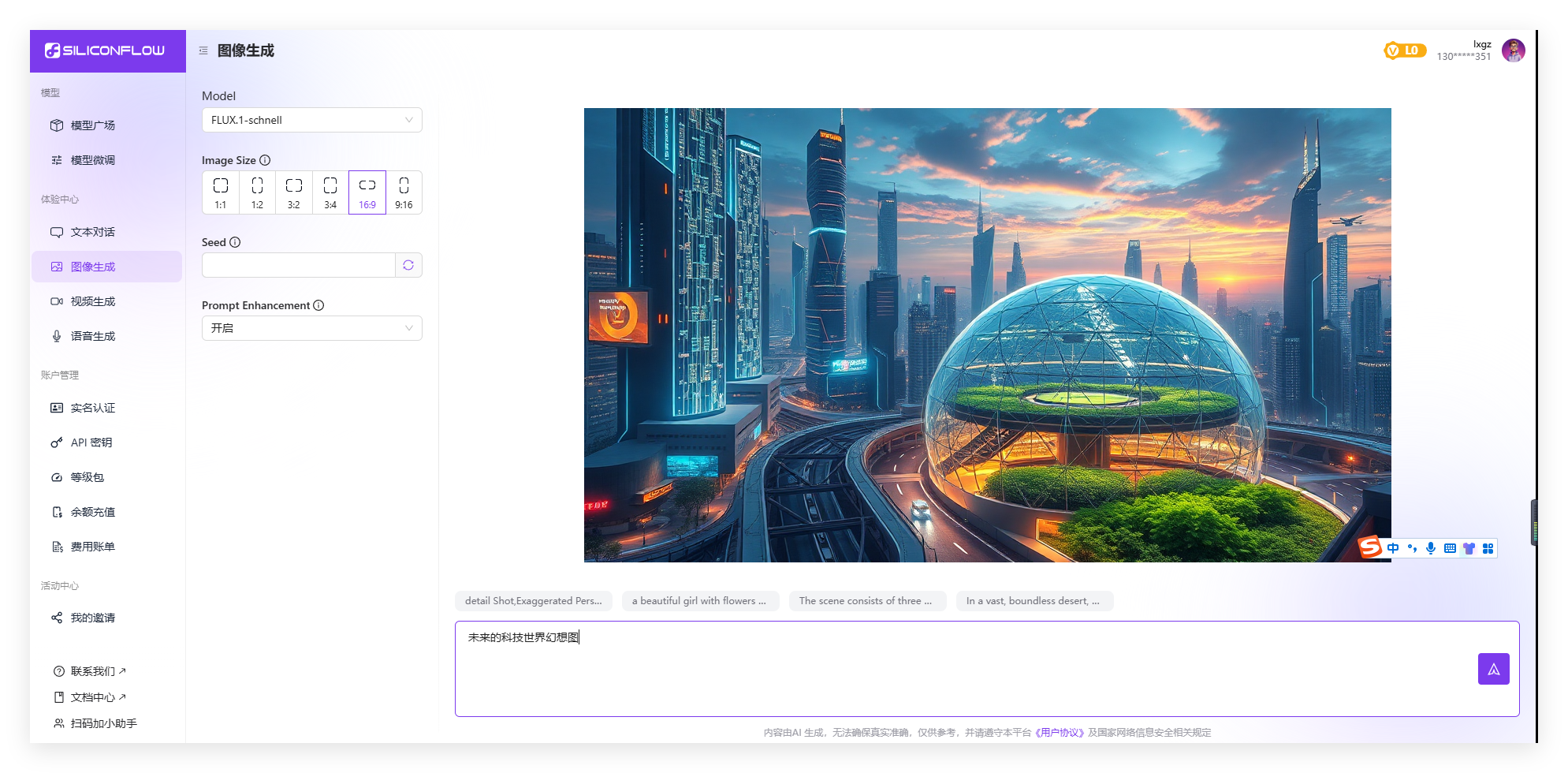
Task: Click the L0 level badge
Action: click(1405, 50)
